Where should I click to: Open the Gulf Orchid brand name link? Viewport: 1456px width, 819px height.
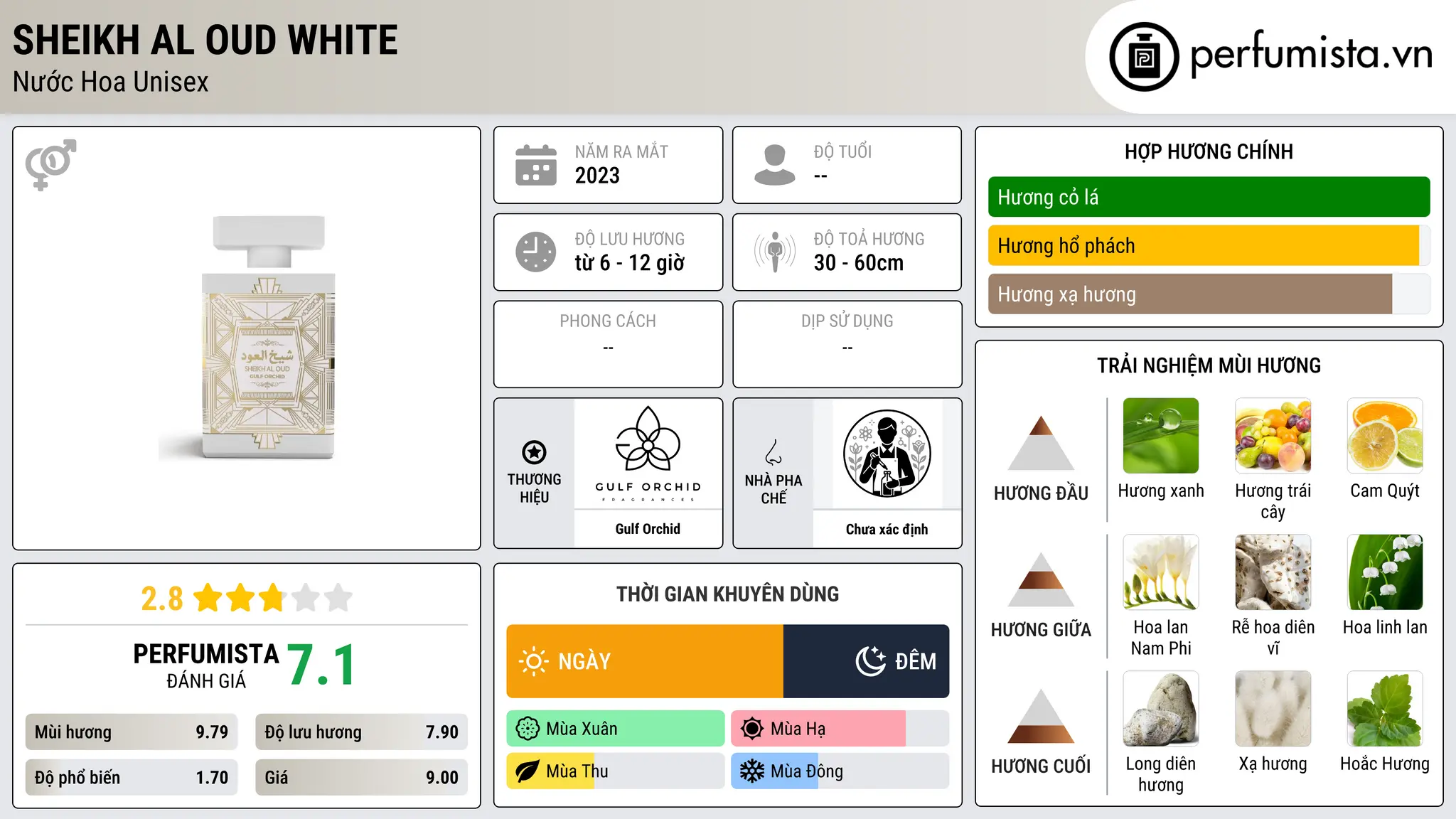click(648, 529)
